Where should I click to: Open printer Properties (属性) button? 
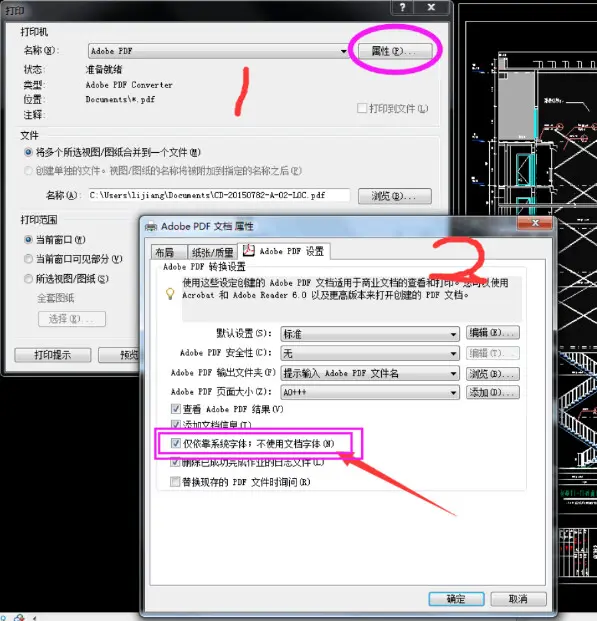395,51
